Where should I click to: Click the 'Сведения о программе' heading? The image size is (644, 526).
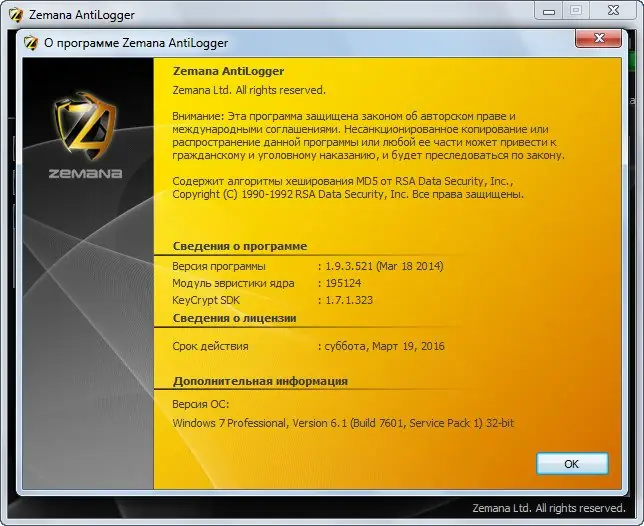[x=240, y=246]
